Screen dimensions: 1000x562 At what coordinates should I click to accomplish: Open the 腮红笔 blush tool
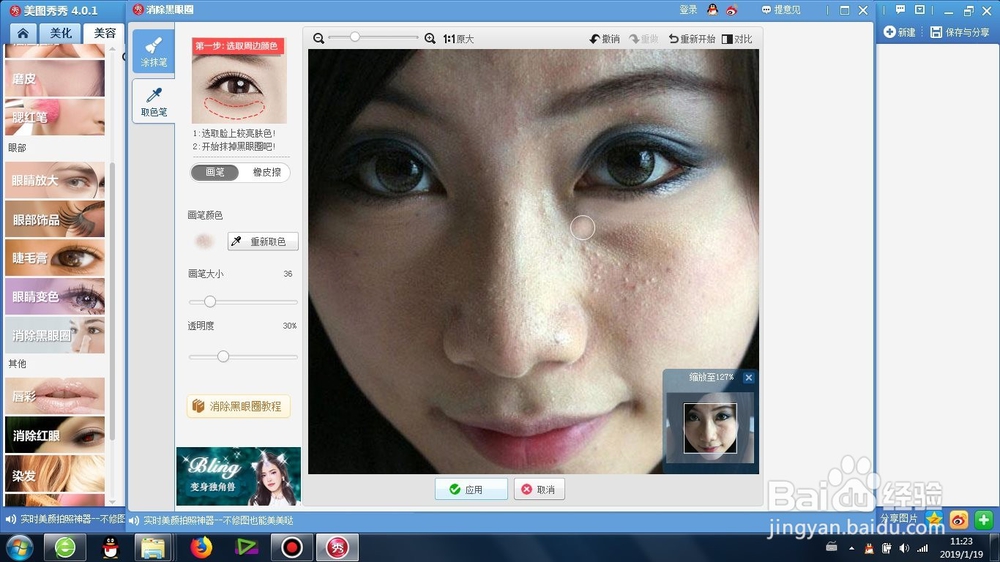click(55, 117)
